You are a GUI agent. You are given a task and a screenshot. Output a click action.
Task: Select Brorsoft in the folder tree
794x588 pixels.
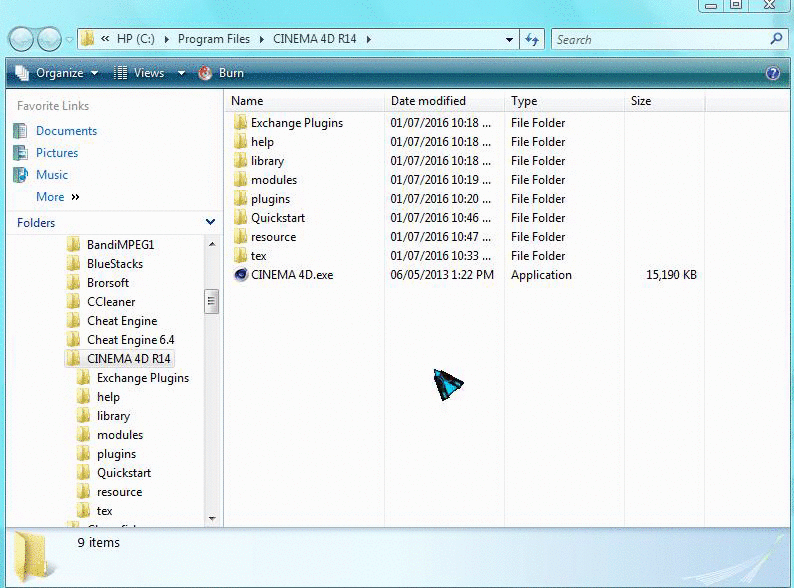[x=108, y=283]
